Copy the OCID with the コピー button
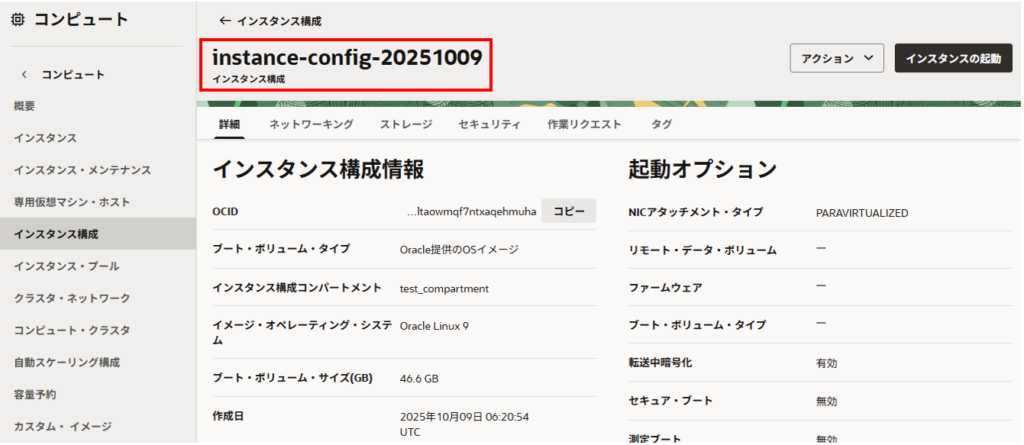Viewport: 1024px width, 445px height. tap(569, 211)
